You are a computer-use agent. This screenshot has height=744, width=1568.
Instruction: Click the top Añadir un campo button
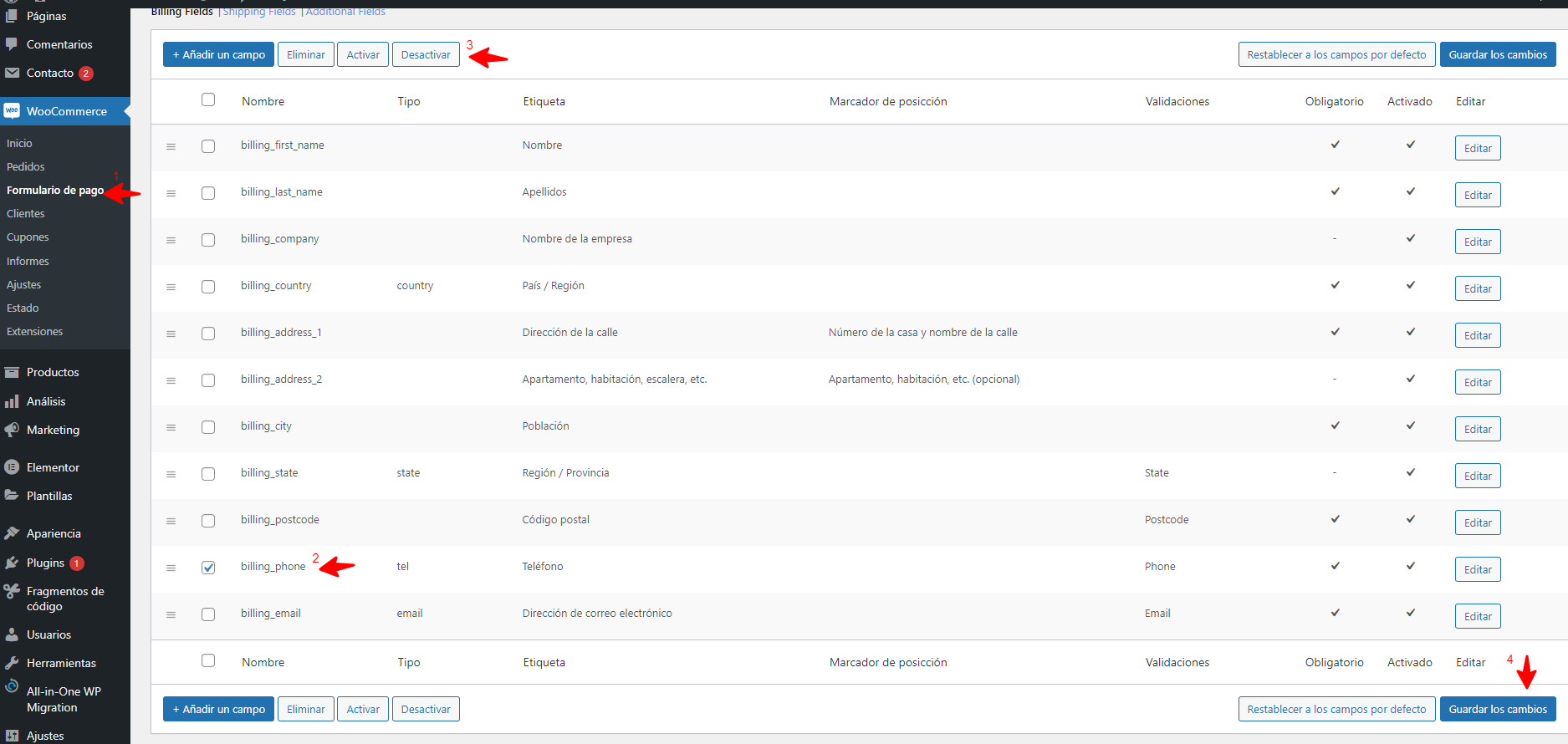218,54
